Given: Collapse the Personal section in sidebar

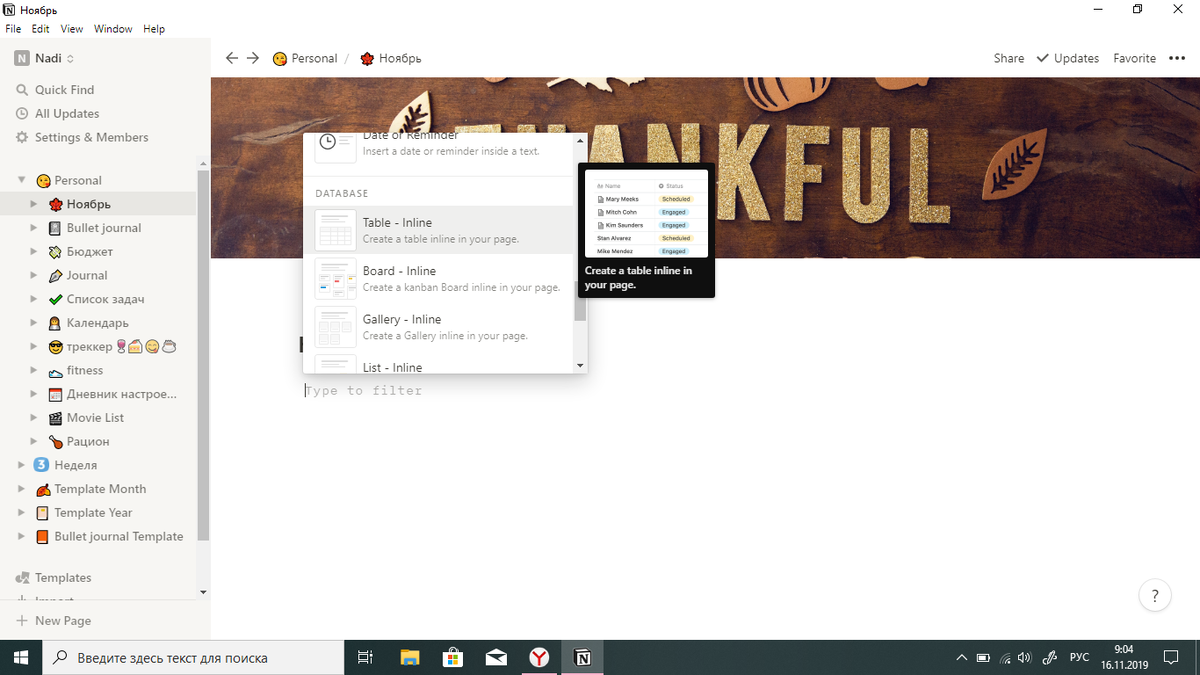Looking at the screenshot, I should [x=21, y=180].
